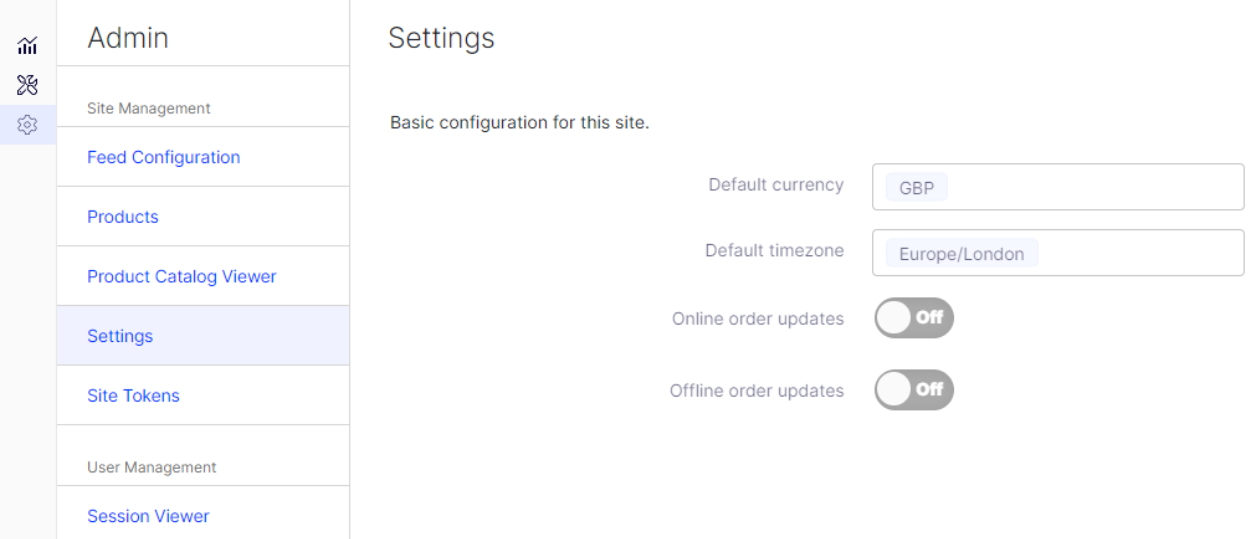
Task: Click the tools wrench icon in sidebar
Action: coord(28,85)
